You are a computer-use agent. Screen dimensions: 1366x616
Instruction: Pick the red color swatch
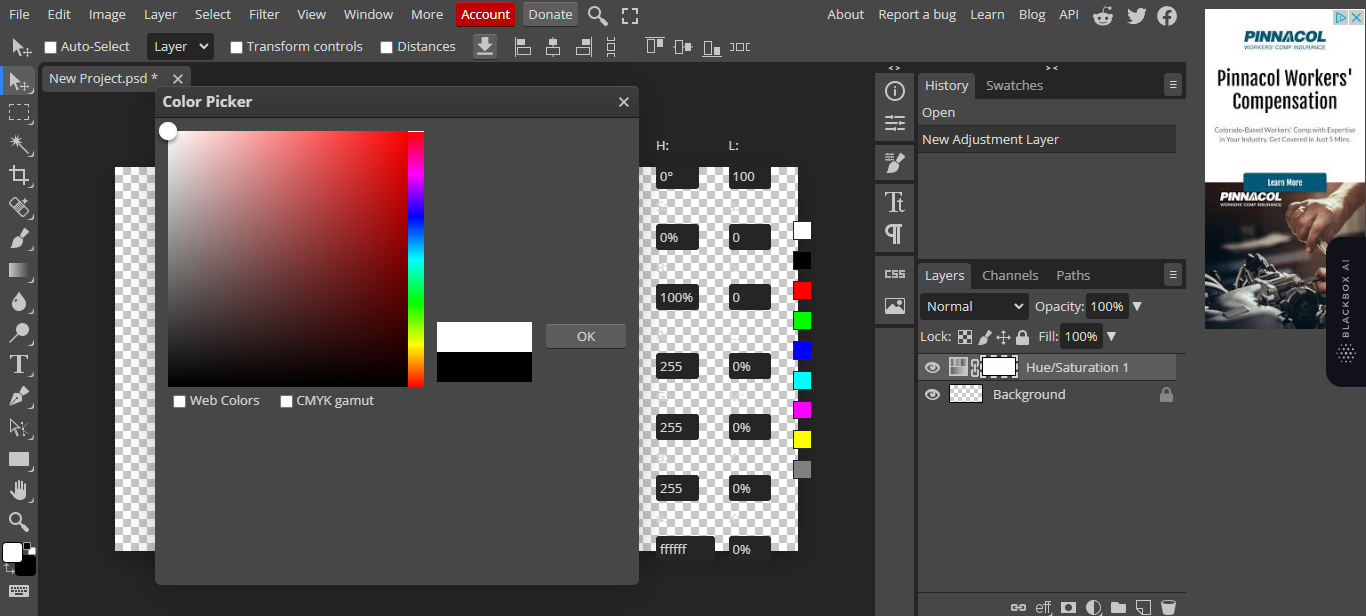(x=801, y=290)
